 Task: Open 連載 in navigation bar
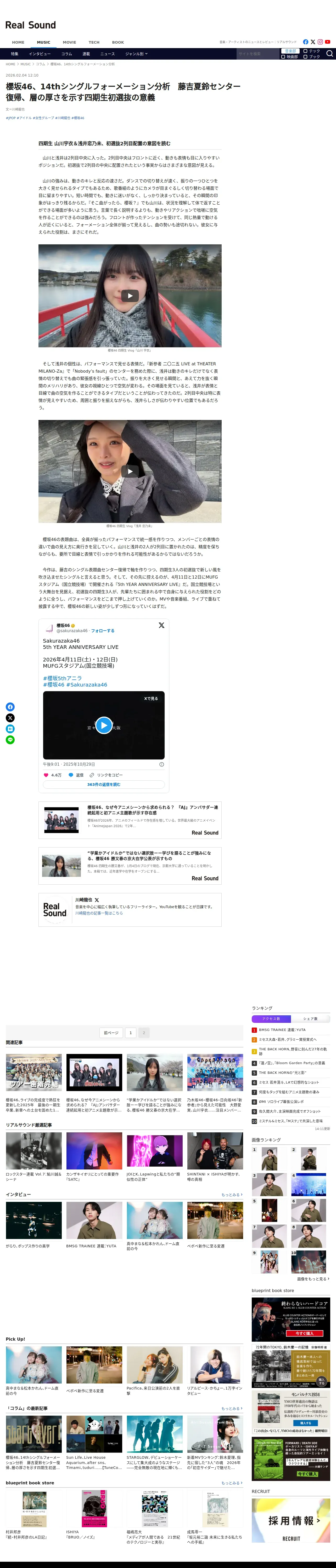[x=86, y=54]
